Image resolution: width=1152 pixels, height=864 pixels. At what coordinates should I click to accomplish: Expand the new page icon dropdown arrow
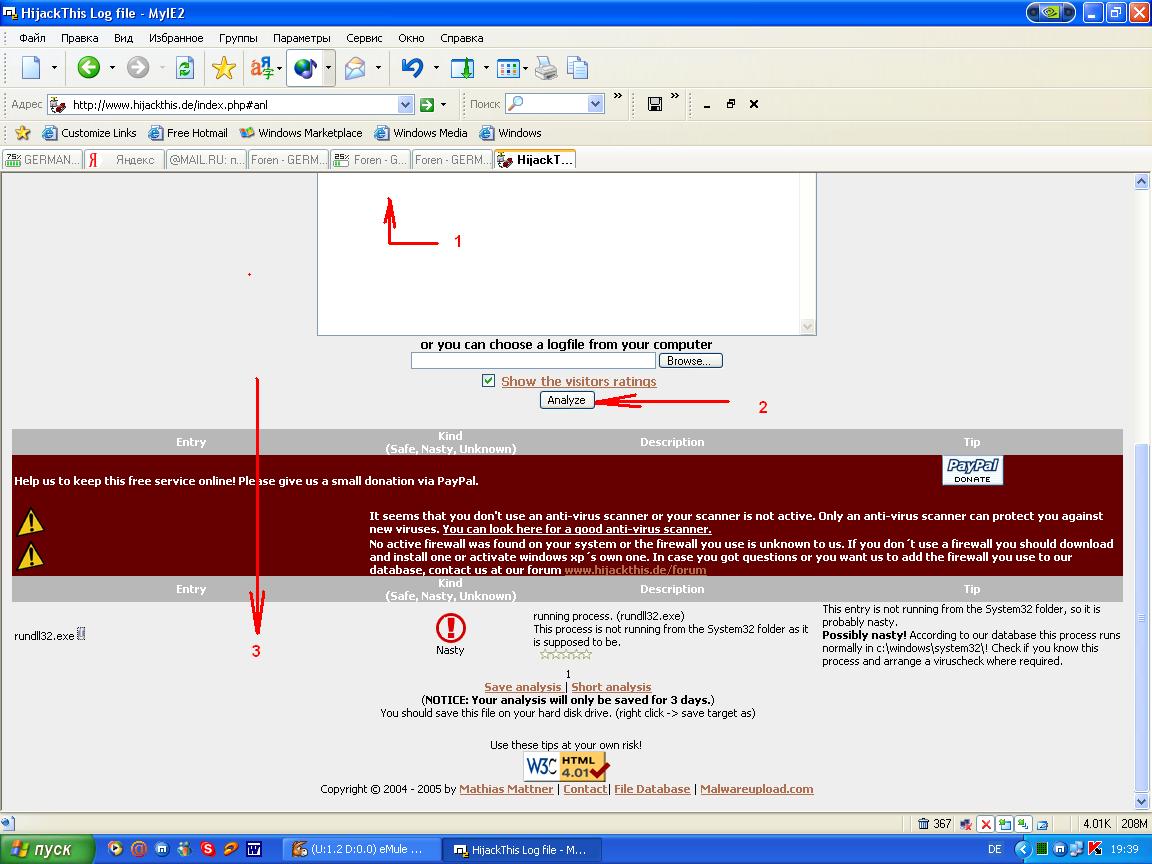tap(55, 68)
